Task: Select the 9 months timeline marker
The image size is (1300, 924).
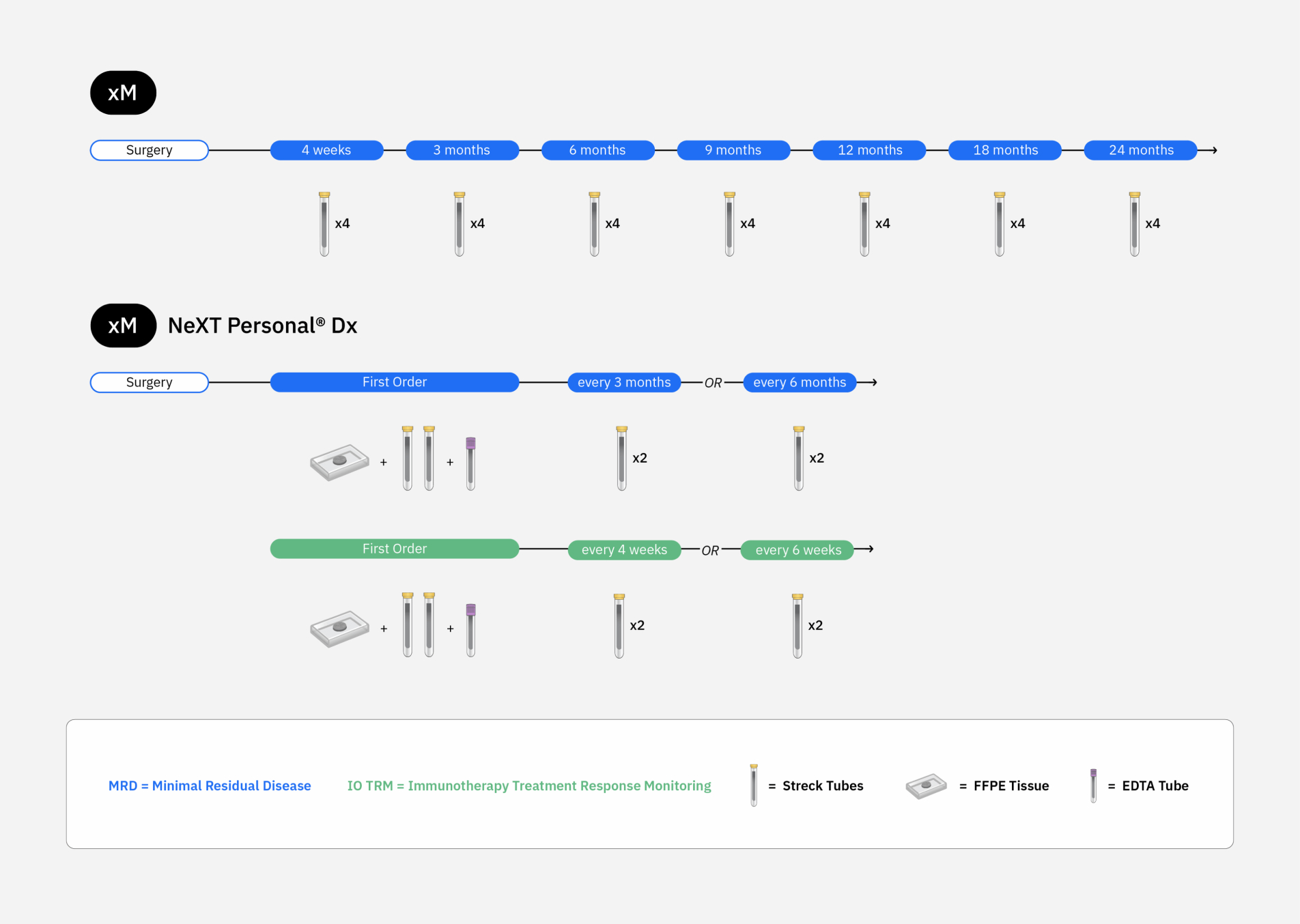Action: 733,150
